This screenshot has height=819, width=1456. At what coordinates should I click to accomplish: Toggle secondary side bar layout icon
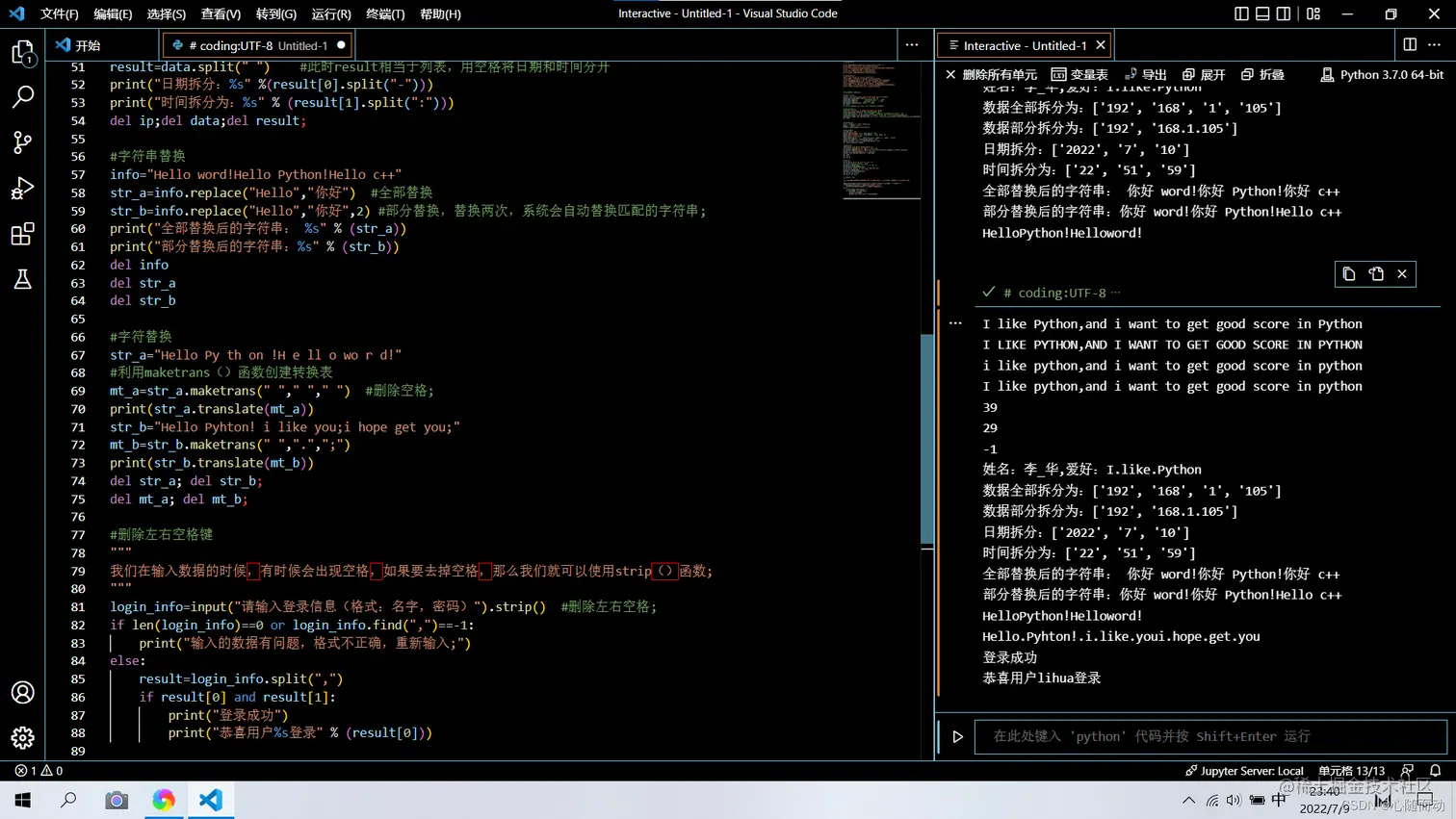1284,13
